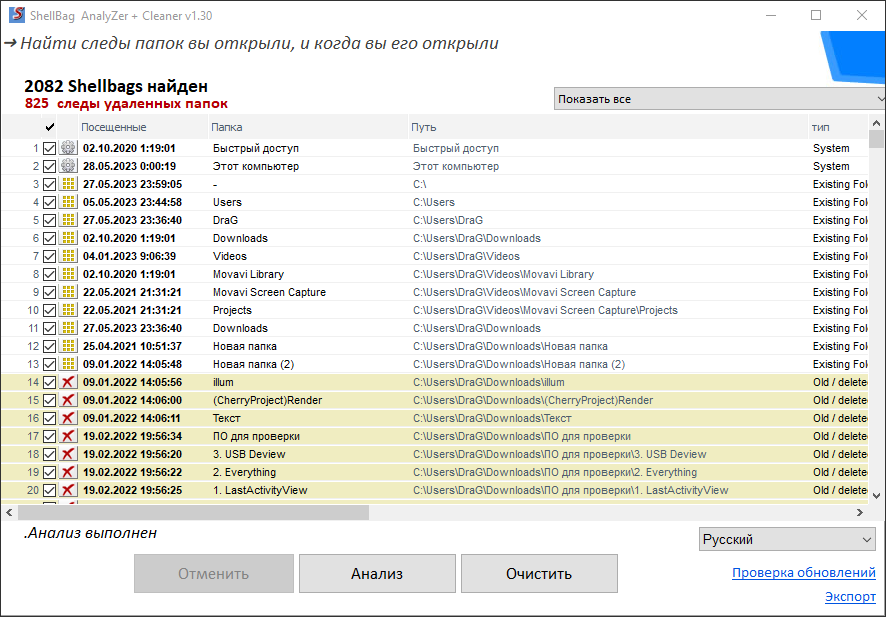Open the Русский language dropdown
The image size is (886, 617).
click(786, 540)
